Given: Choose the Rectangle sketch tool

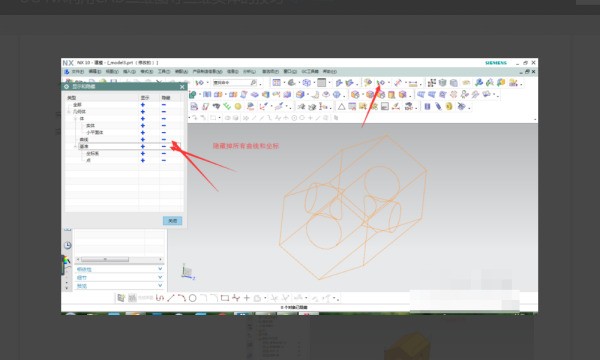Looking at the screenshot, I should pyautogui.click(x=225, y=298).
